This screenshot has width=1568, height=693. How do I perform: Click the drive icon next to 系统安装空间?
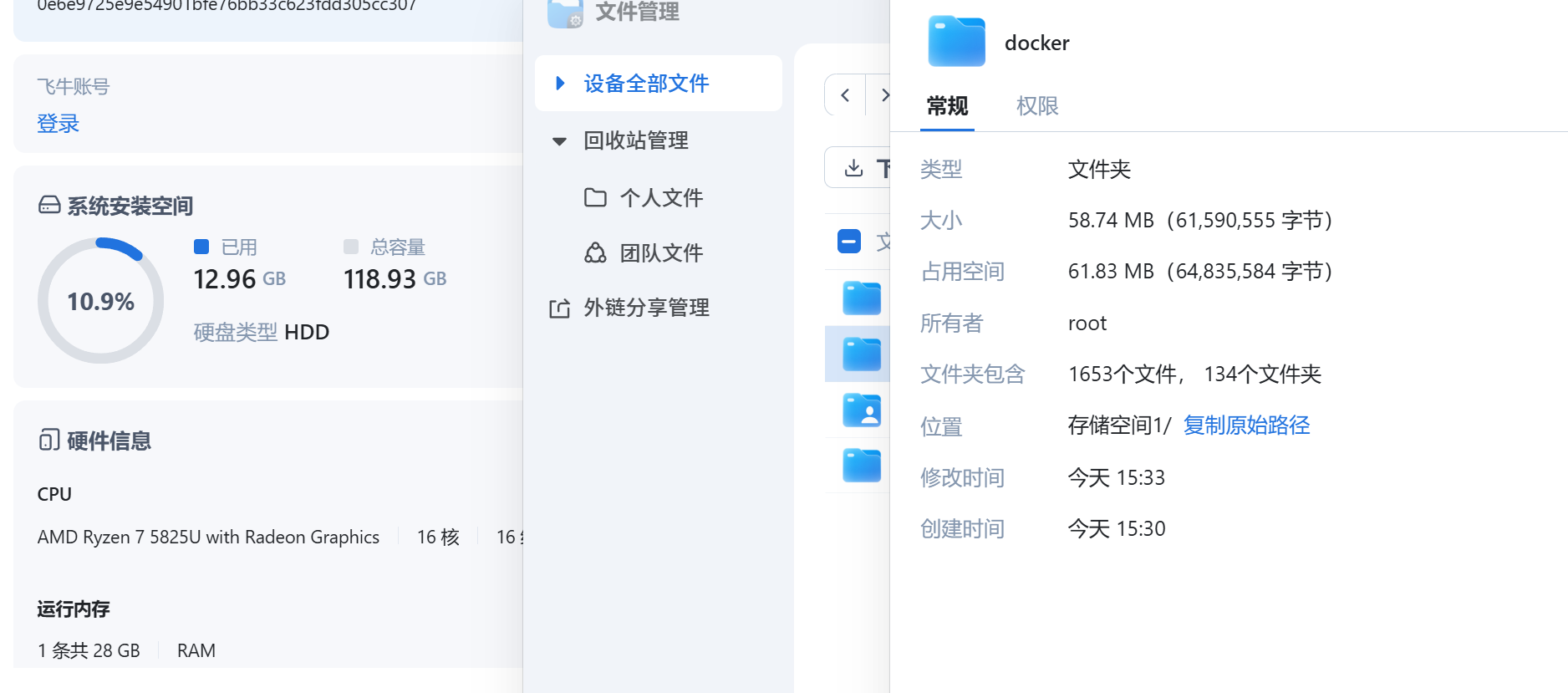[49, 206]
